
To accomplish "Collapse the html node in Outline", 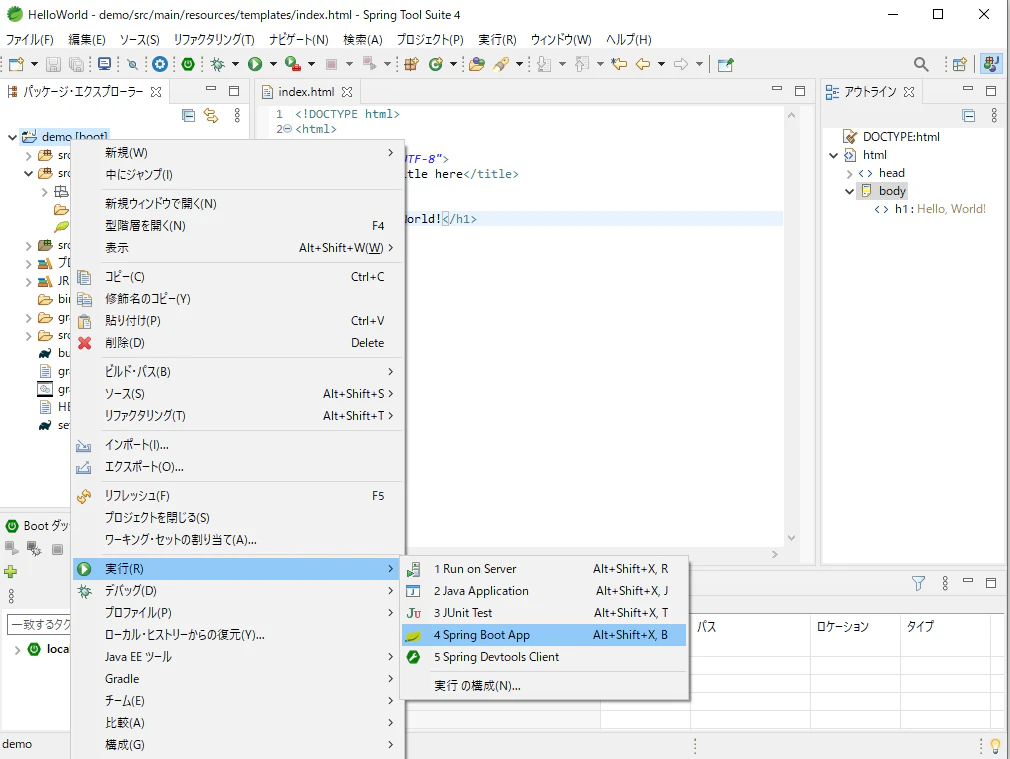I will [834, 155].
